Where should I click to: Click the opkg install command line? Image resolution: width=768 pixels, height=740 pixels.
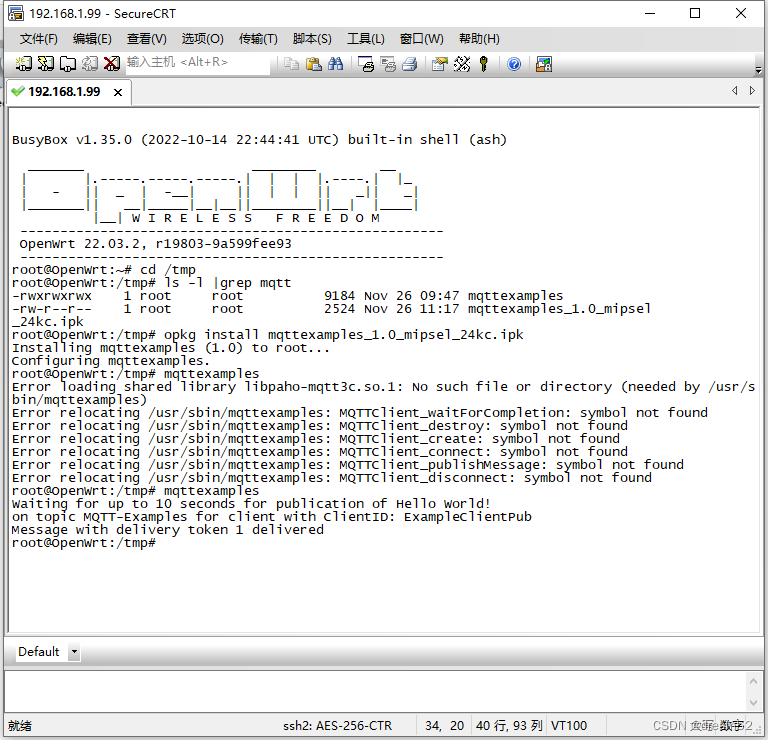tap(267, 334)
